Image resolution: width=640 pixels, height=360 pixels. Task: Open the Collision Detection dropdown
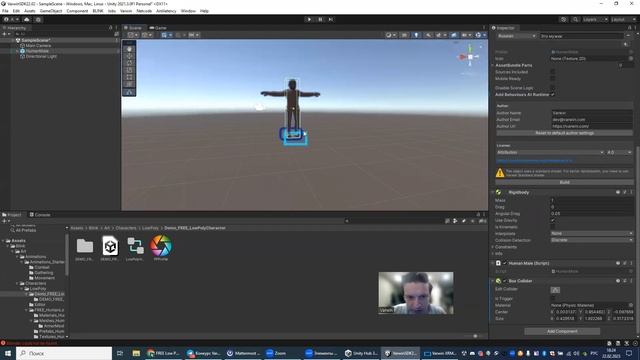591,240
